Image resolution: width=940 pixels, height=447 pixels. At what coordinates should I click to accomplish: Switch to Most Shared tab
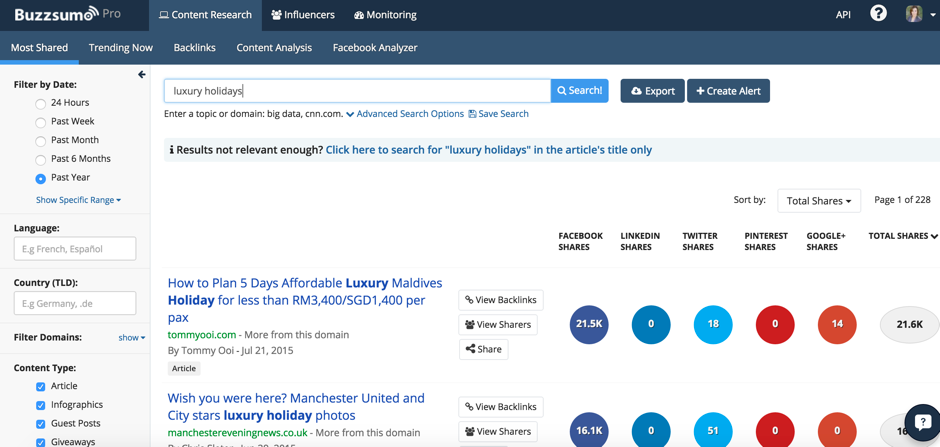point(40,48)
